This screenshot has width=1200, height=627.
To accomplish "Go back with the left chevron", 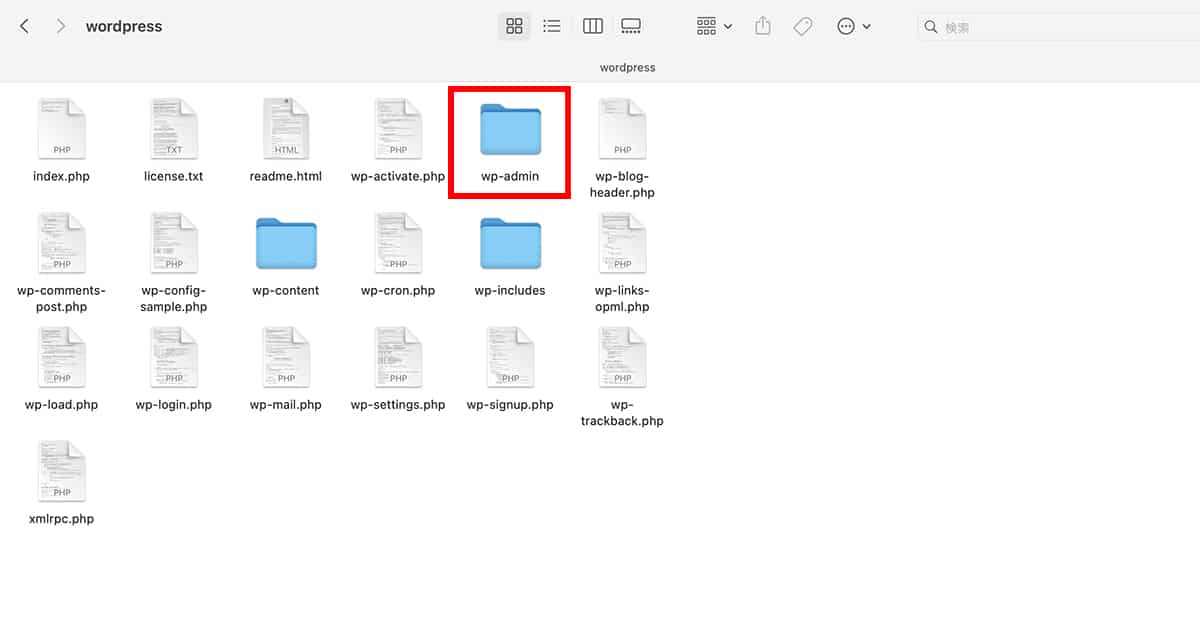I will [24, 27].
